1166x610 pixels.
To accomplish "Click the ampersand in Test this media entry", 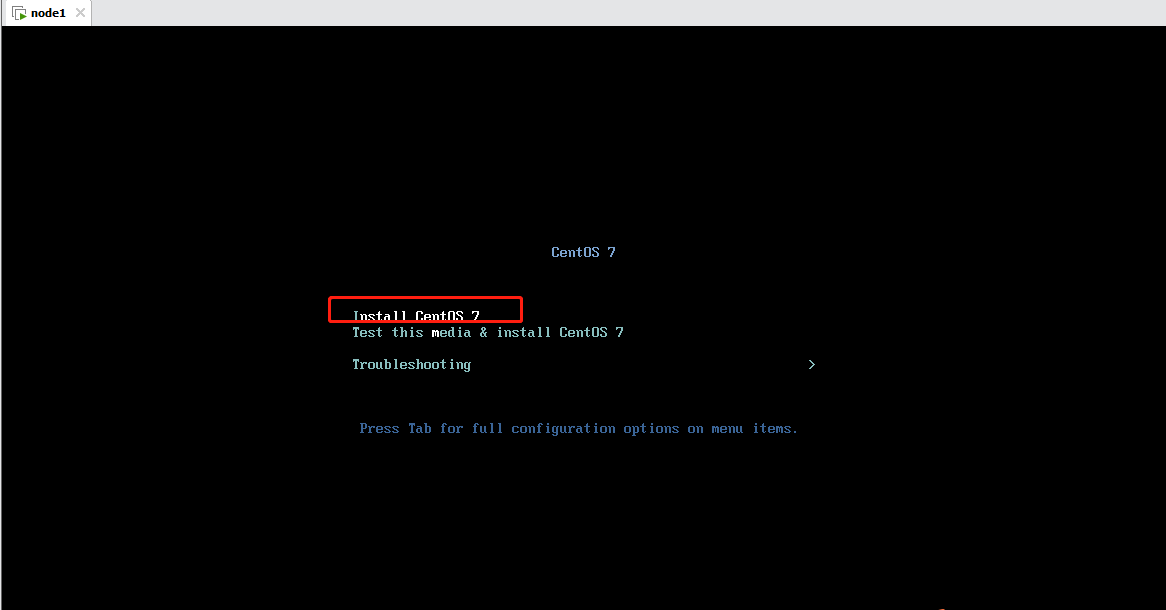I will click(x=483, y=333).
